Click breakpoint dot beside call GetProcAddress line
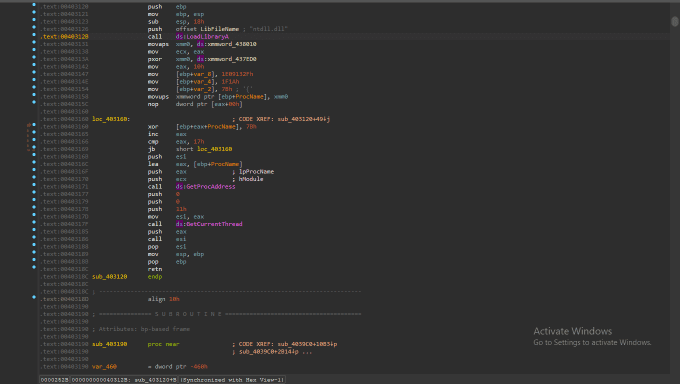The image size is (680, 384). pos(34,184)
